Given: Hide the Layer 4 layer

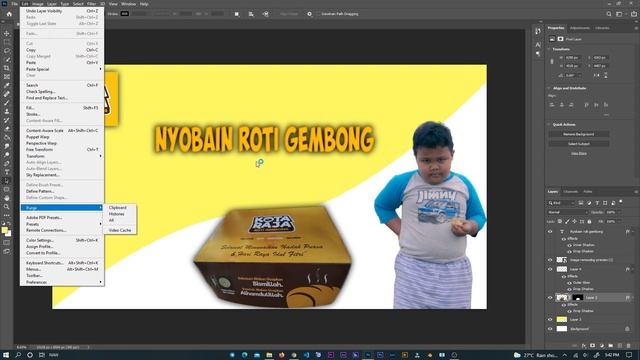Looking at the screenshot, I should (x=550, y=269).
